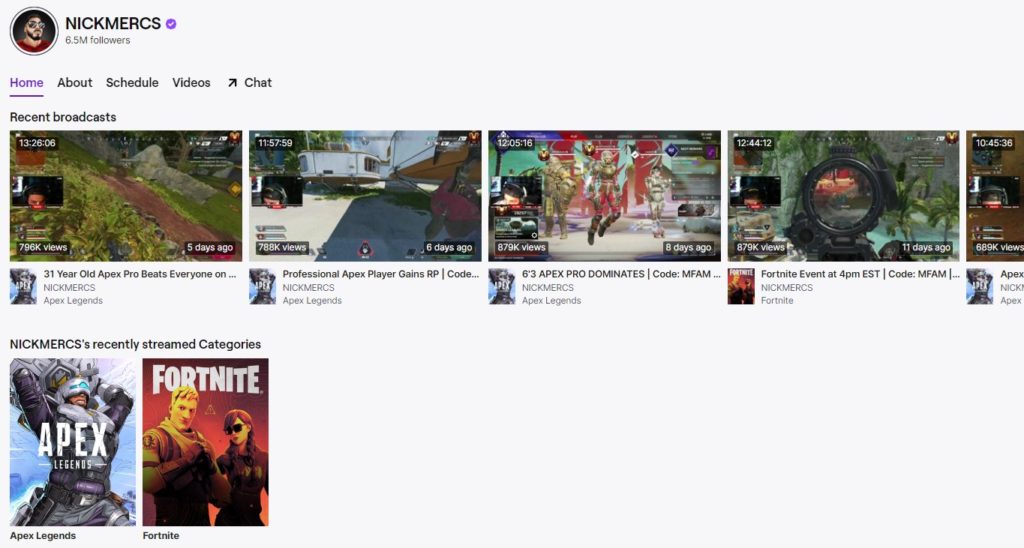Click the Fortnite link under Fortnite Event video
The width and height of the screenshot is (1024, 548).
pyautogui.click(x=777, y=300)
